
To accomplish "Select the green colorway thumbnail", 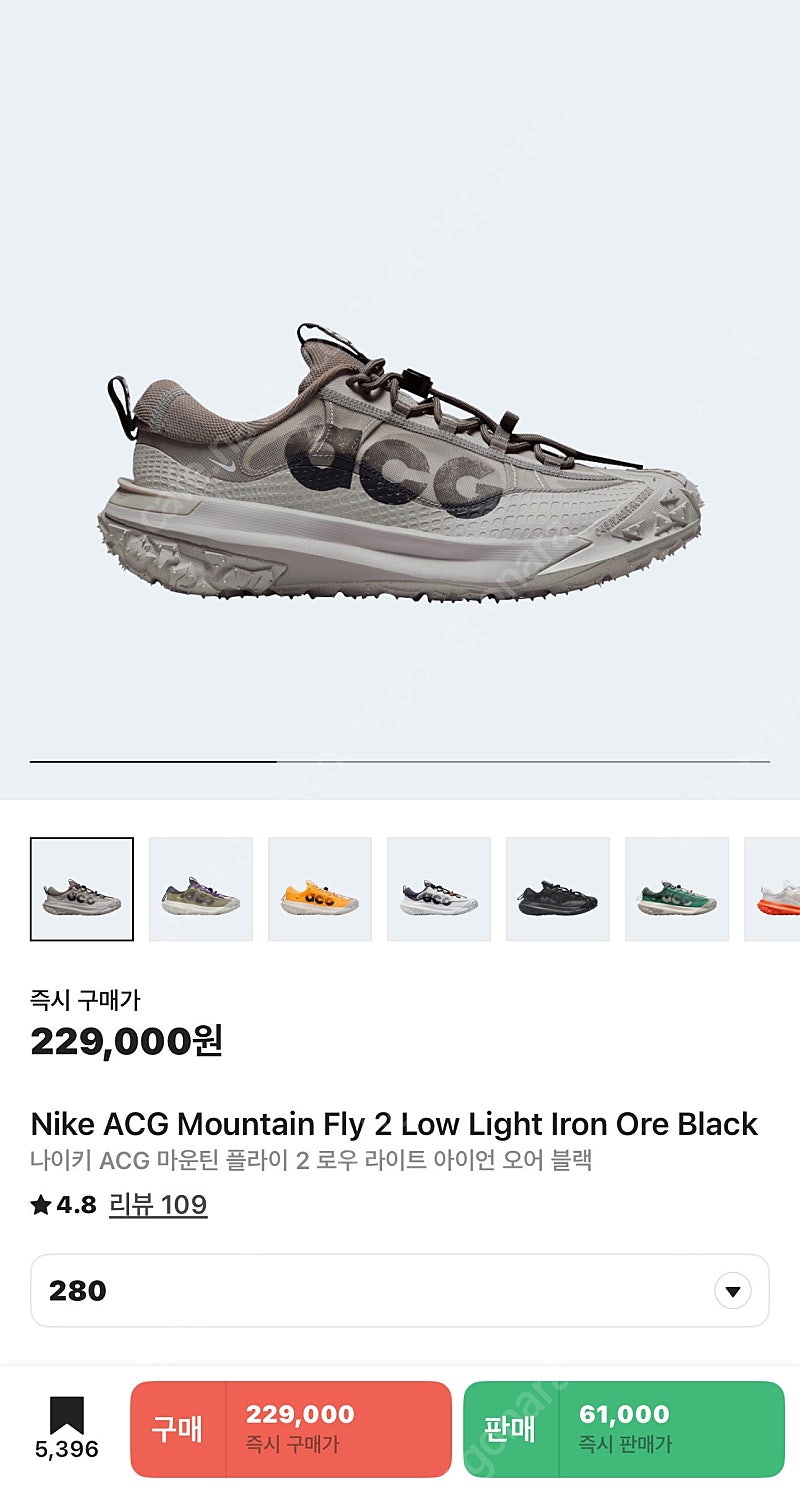I will pos(677,889).
